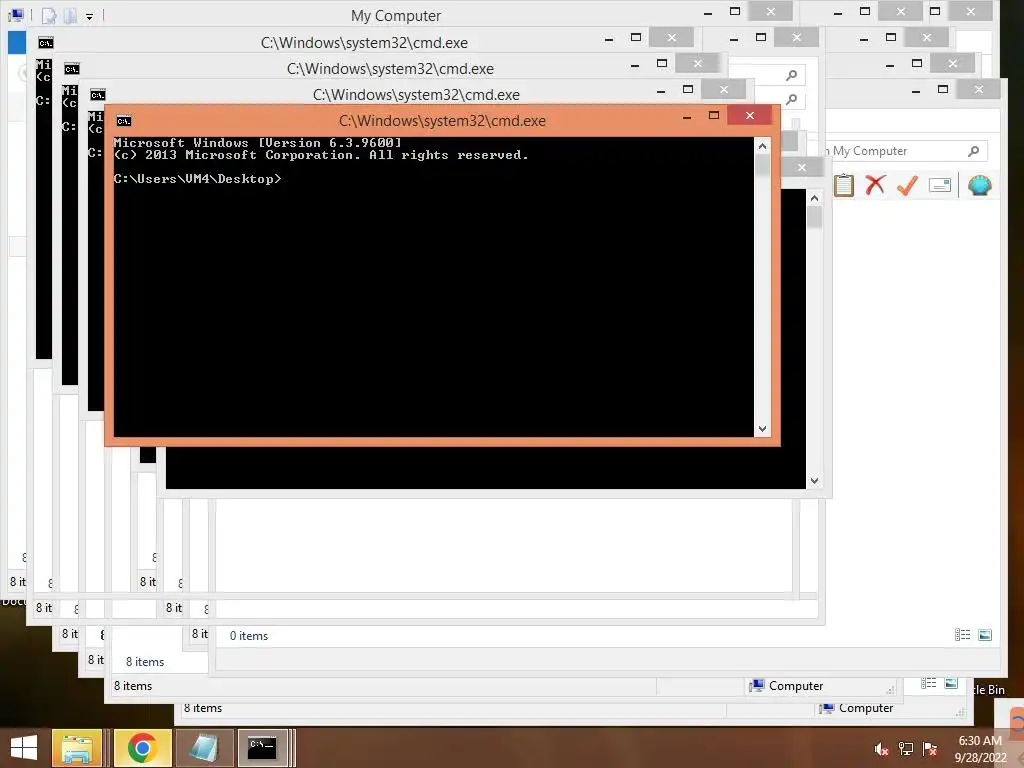Image resolution: width=1024 pixels, height=768 pixels.
Task: Open Action Center flag in the system tray
Action: tap(930, 749)
